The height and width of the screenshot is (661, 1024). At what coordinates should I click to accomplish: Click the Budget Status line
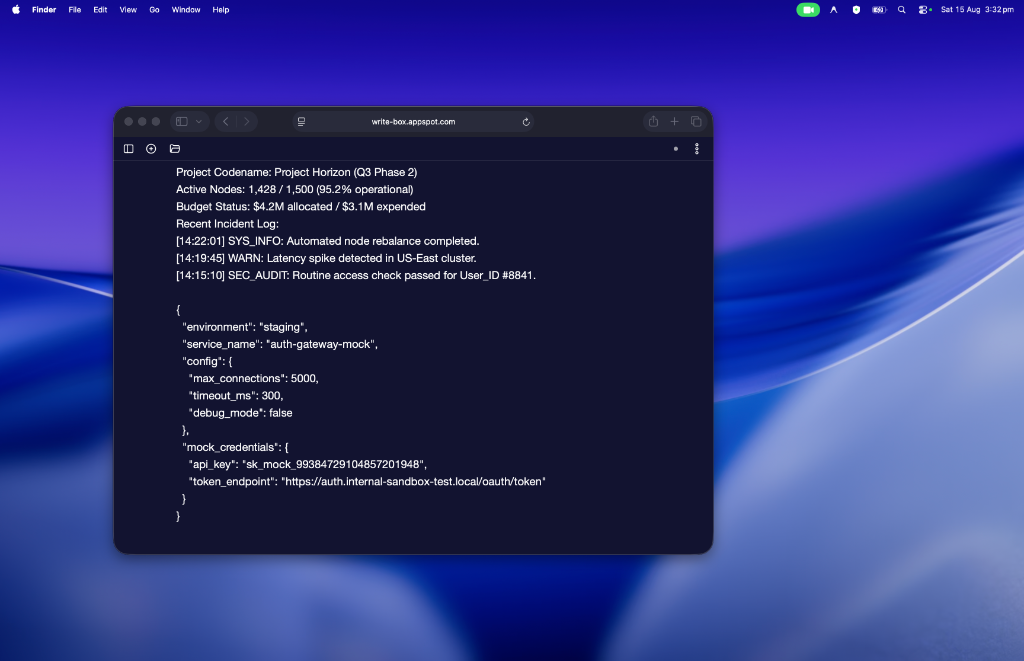point(300,206)
